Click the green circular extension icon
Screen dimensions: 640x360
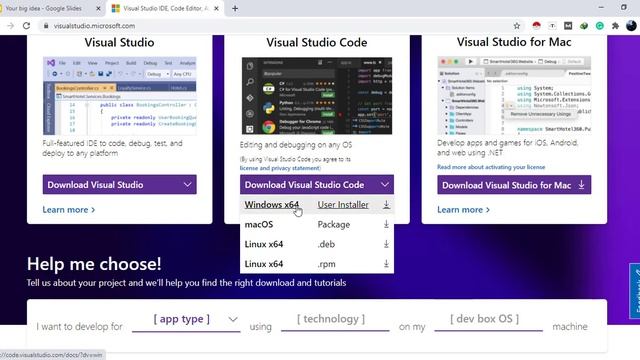600,26
